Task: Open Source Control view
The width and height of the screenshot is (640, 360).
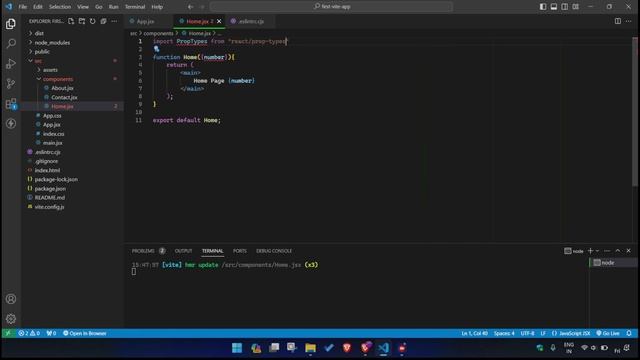Action: pyautogui.click(x=11, y=83)
